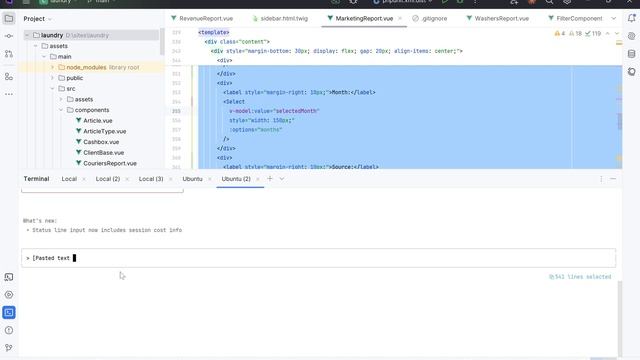Close the Local terminal tab
This screenshot has height=360, width=640.
[84, 179]
